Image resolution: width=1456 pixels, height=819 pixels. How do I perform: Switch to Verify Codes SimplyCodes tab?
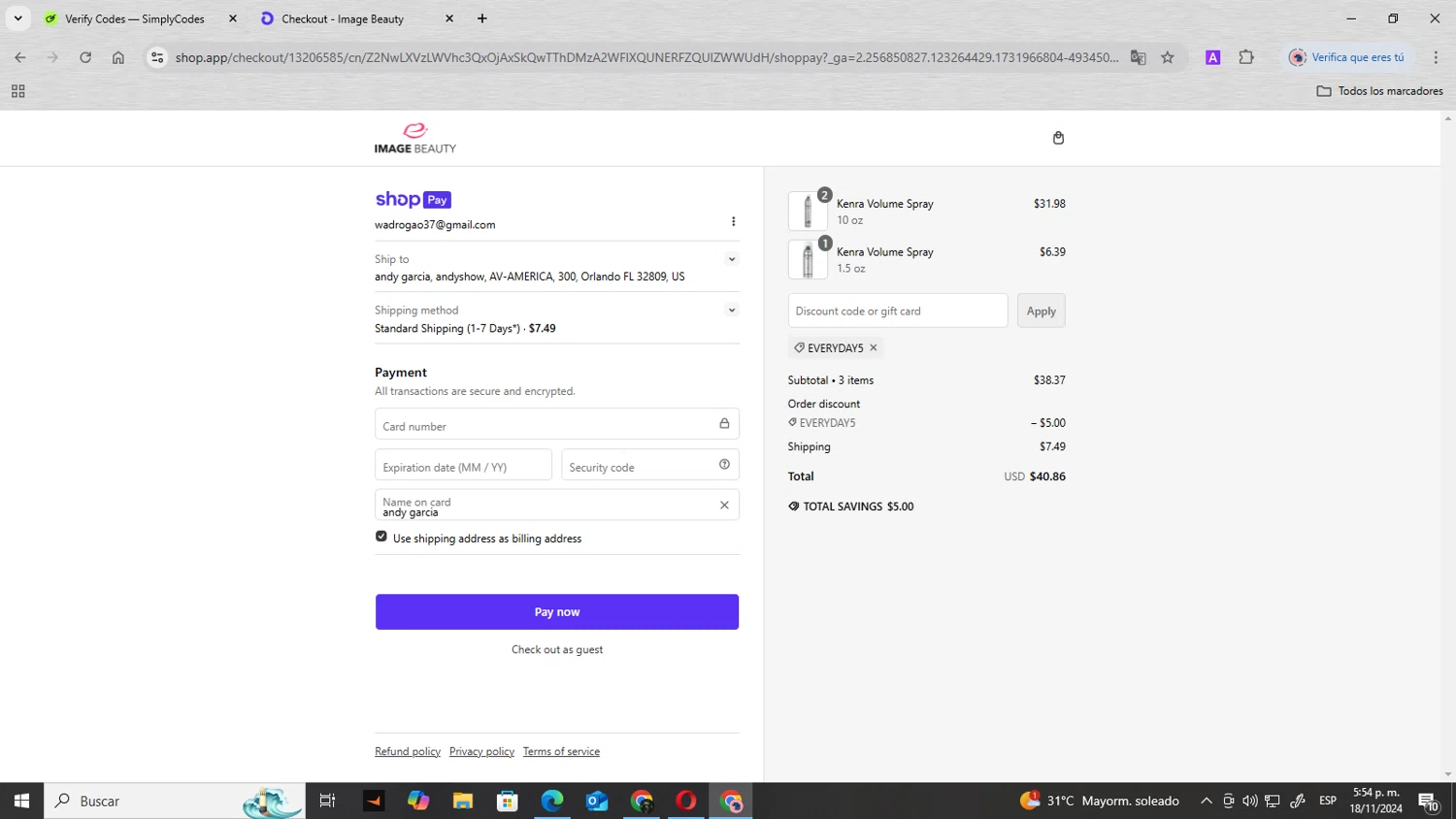(x=134, y=18)
